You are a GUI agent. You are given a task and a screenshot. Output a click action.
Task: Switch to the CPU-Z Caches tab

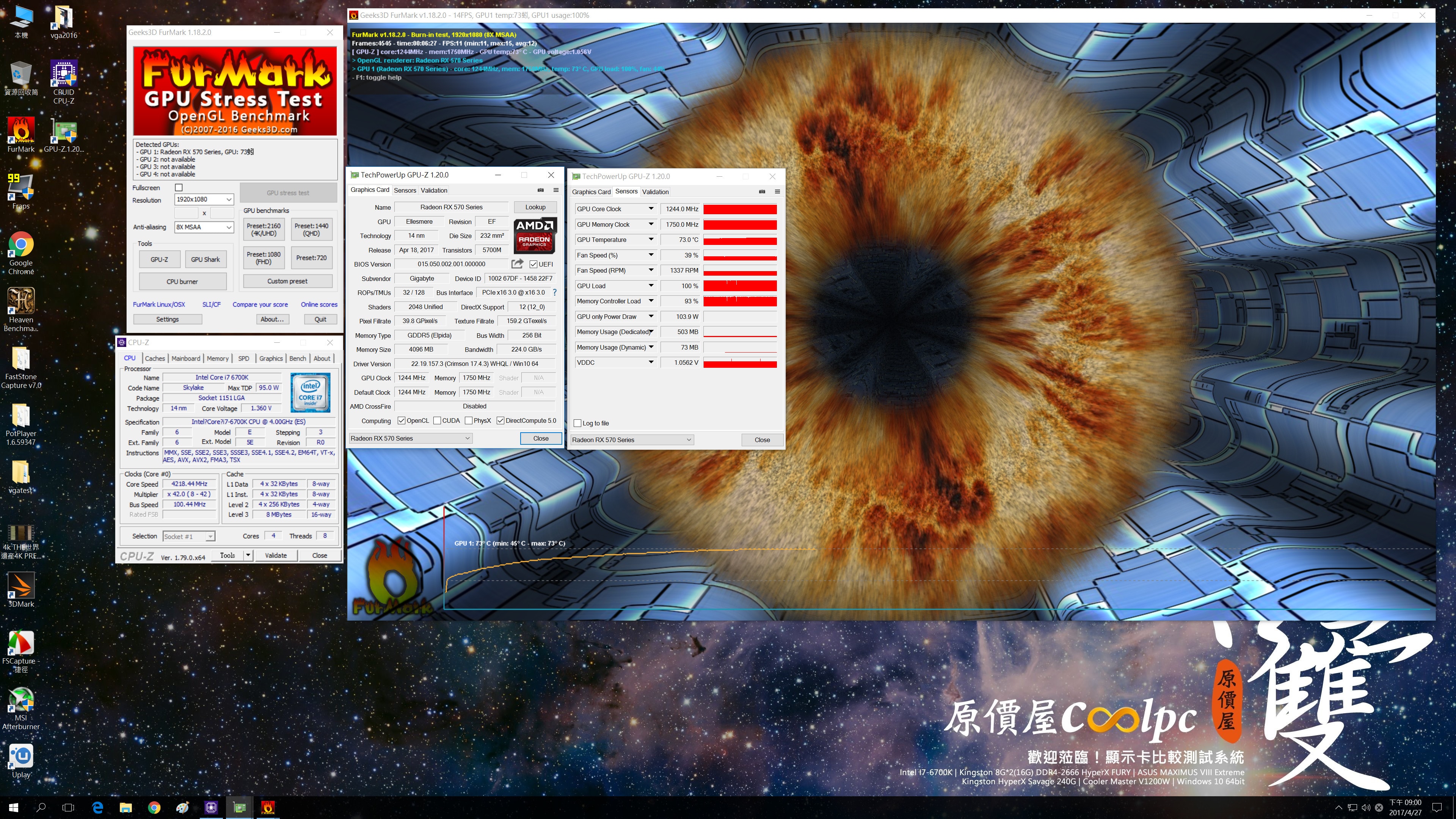pos(154,358)
